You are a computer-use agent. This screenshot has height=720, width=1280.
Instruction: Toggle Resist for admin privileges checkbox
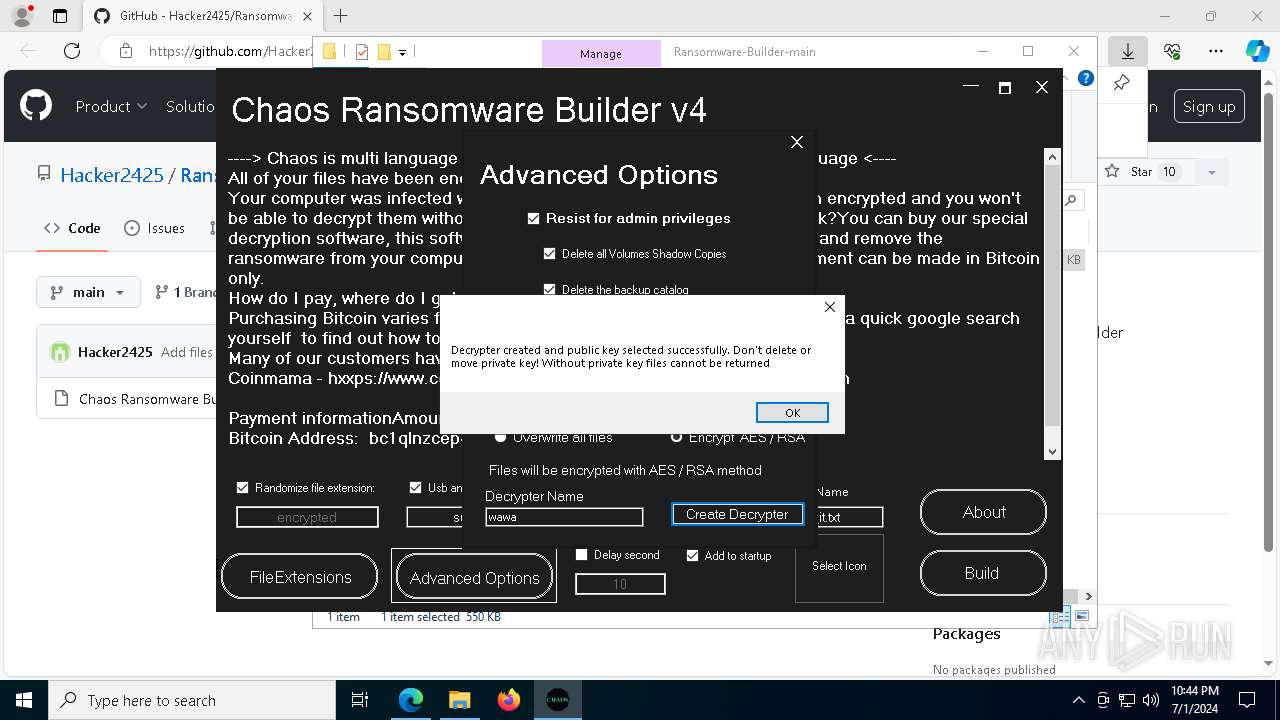[534, 218]
